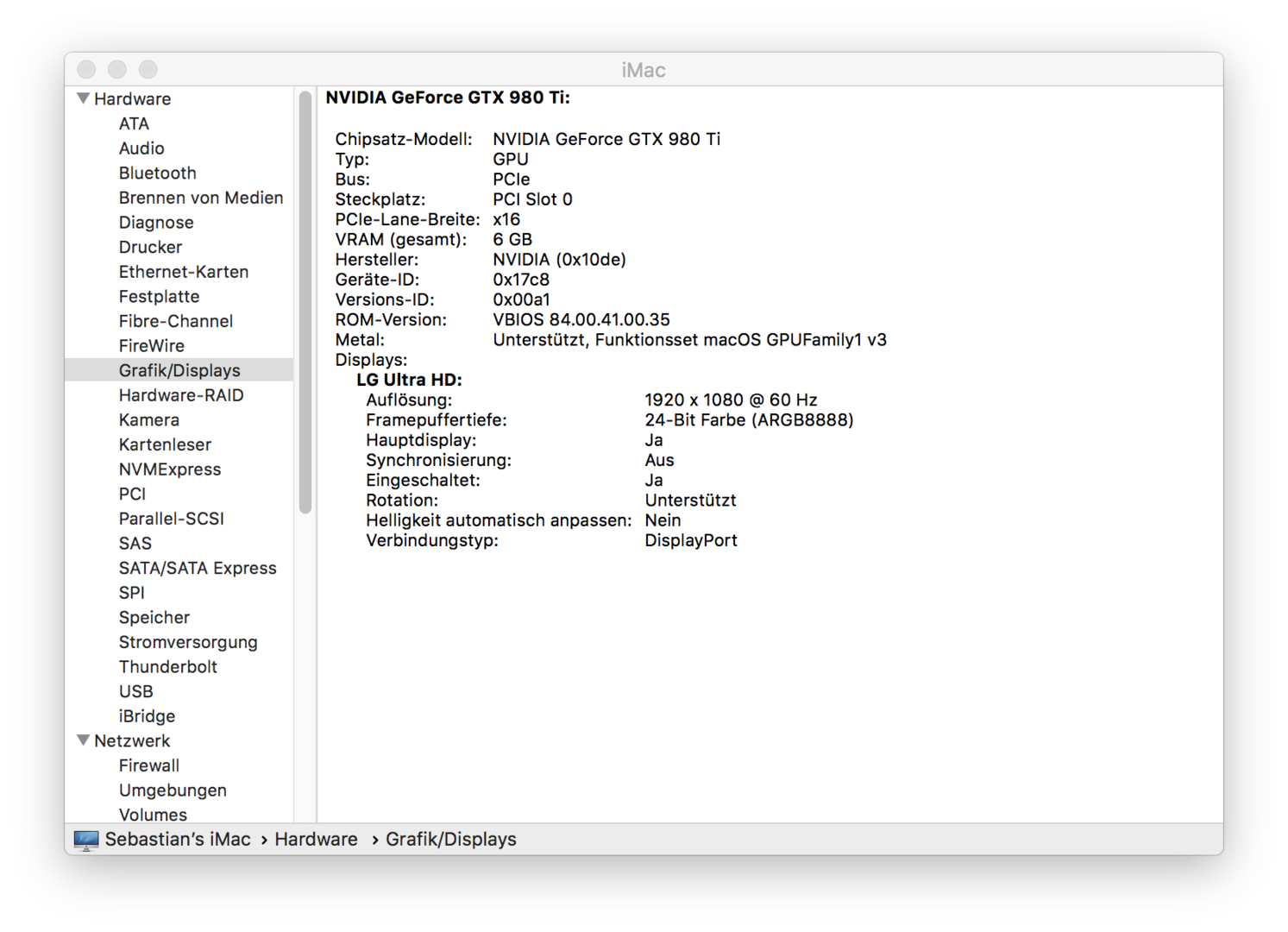1288x932 pixels.
Task: Click resolution value 1920 x 1080 @ 60 Hz
Action: (x=731, y=400)
